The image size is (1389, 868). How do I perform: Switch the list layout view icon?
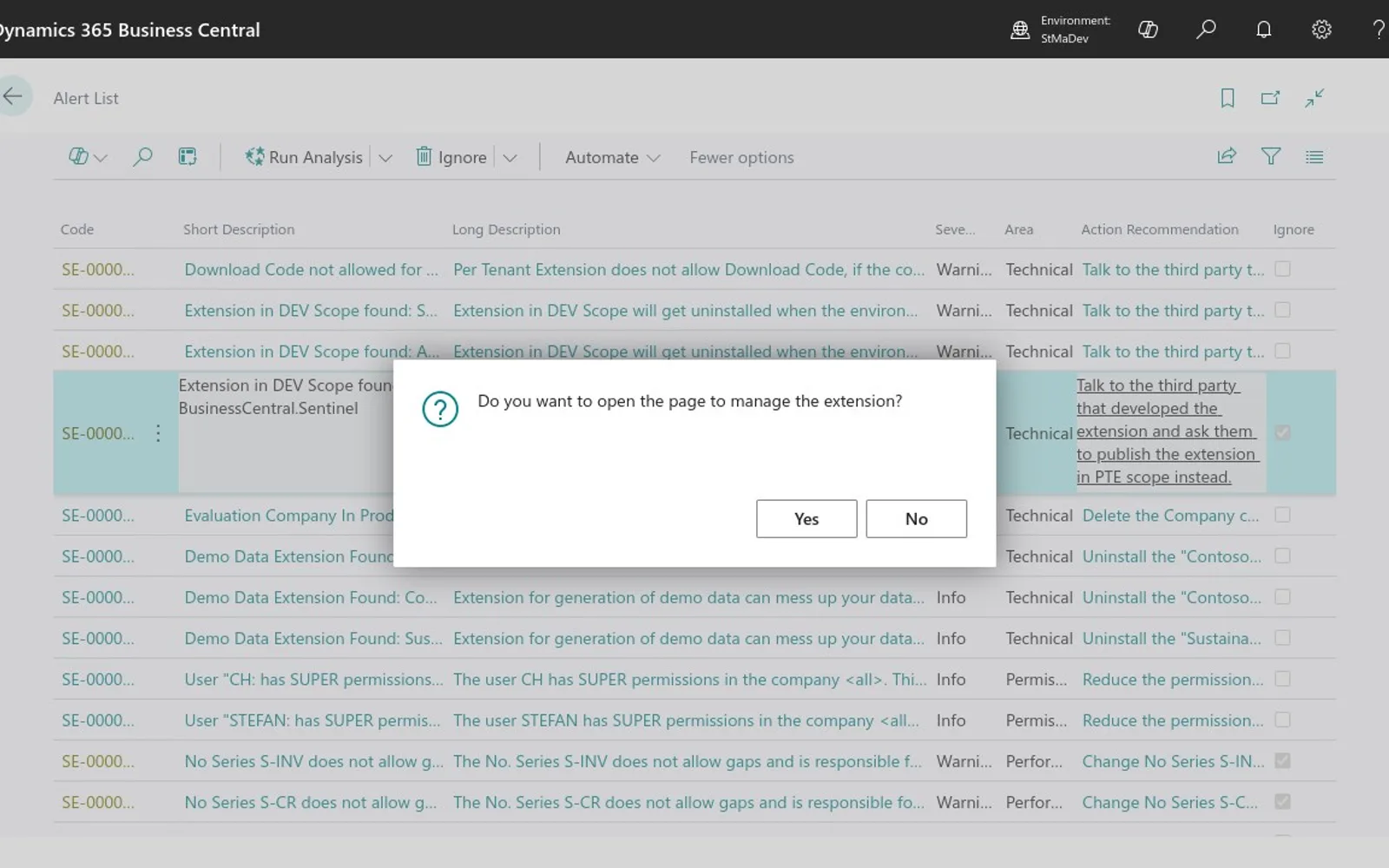pos(1314,157)
